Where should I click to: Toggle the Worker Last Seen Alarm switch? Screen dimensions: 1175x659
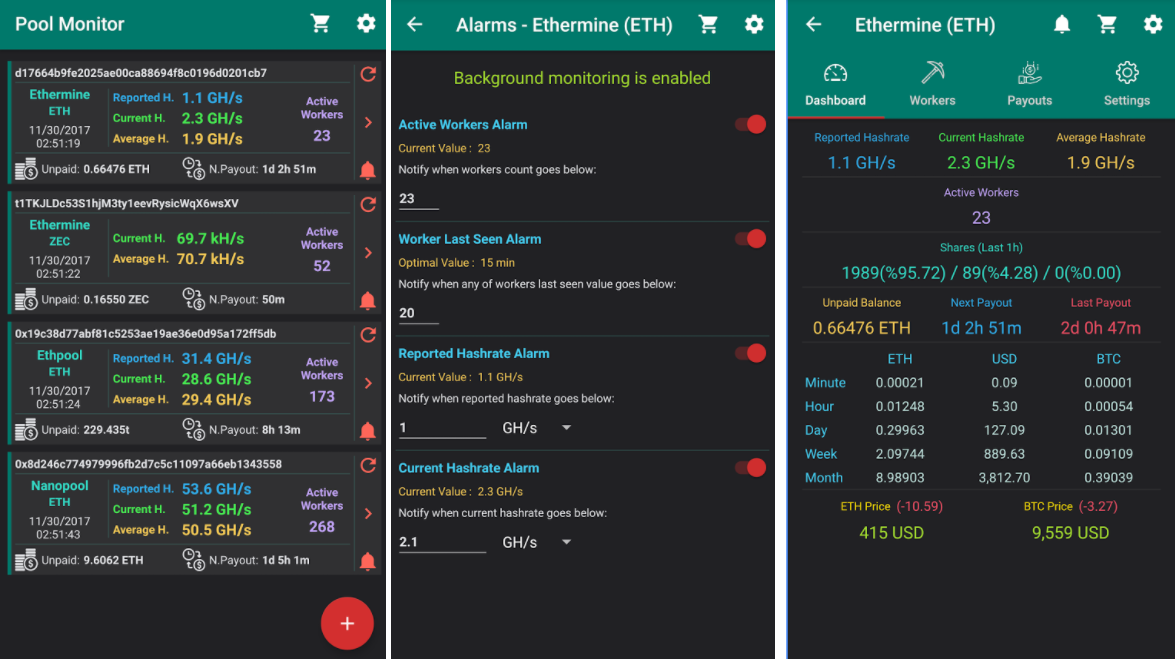(750, 239)
